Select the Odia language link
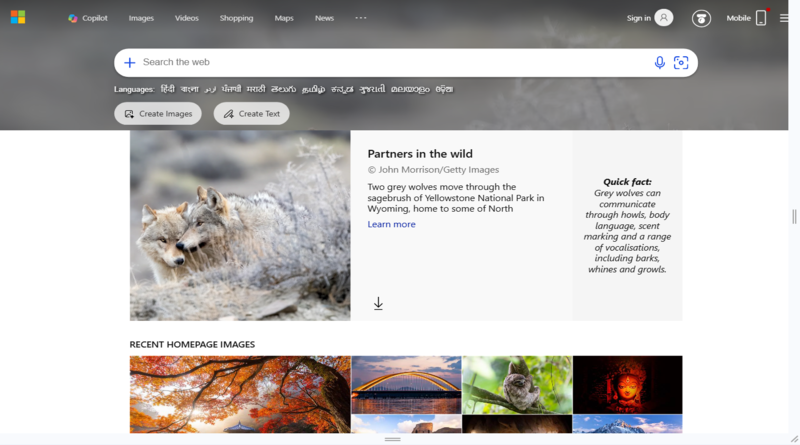Image resolution: width=800 pixels, height=445 pixels. point(444,89)
